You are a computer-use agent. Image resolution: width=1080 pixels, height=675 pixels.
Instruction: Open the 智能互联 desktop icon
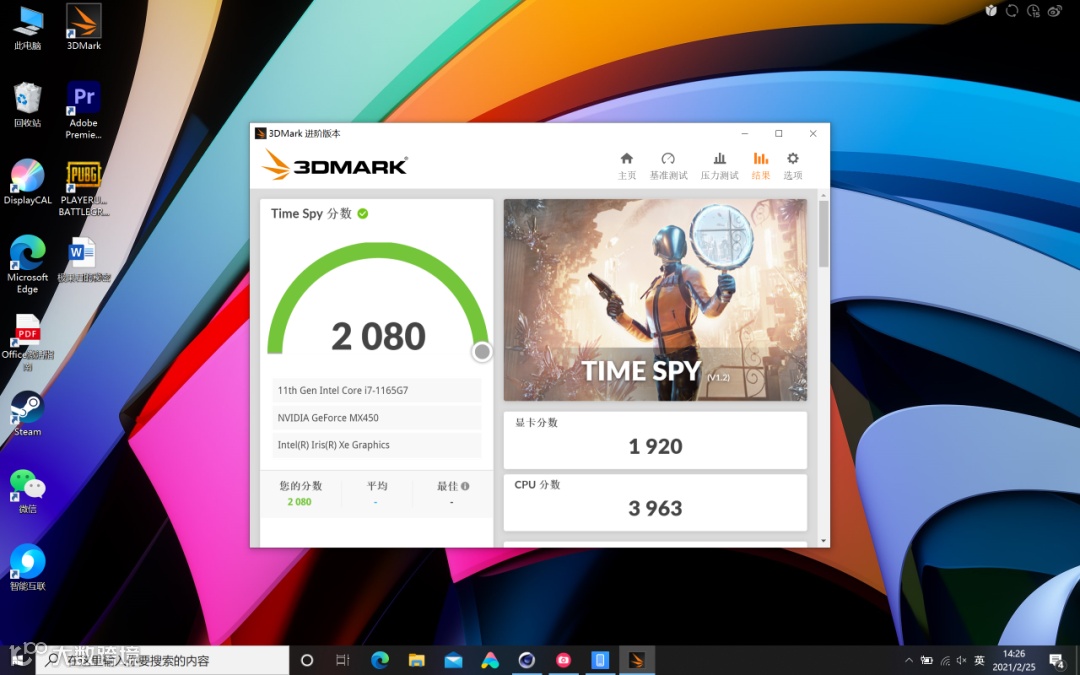coord(28,568)
